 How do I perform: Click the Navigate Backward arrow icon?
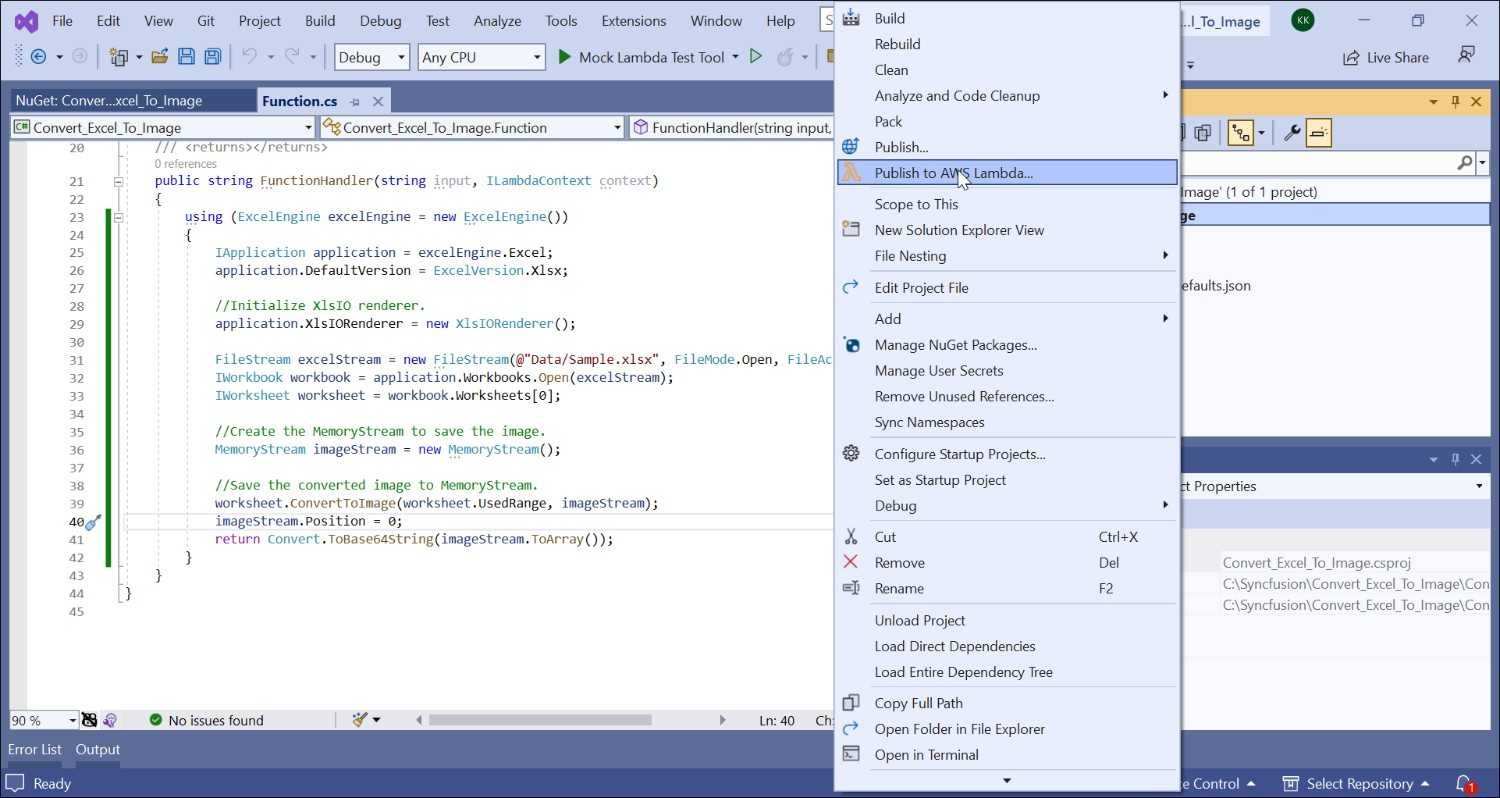point(39,57)
